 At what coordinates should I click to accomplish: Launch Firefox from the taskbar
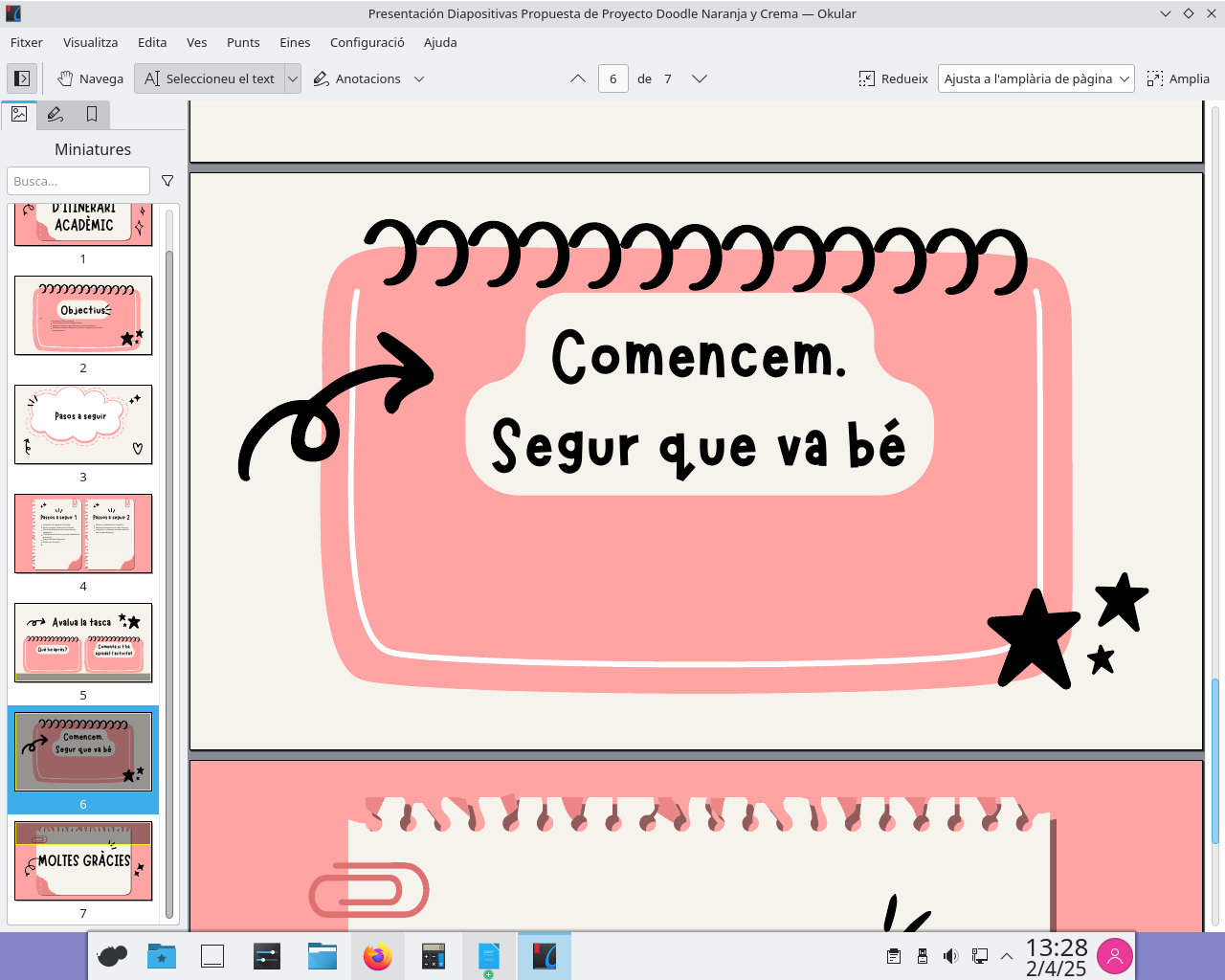point(378,956)
